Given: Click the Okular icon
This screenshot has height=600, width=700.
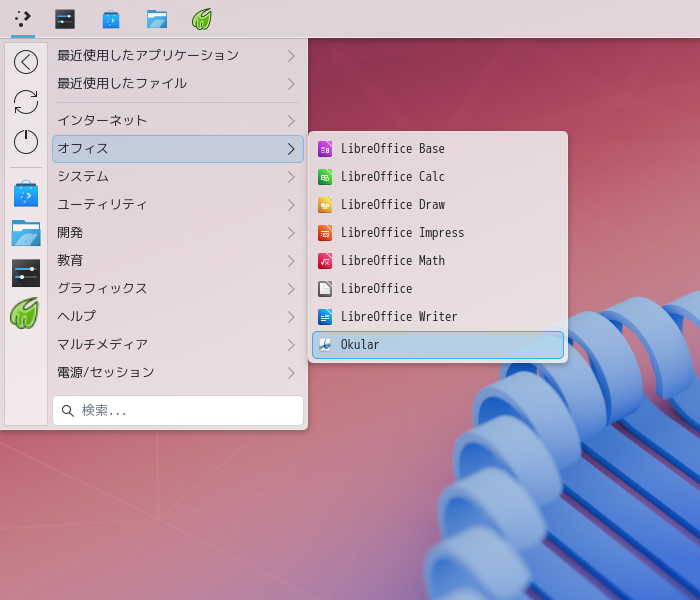Looking at the screenshot, I should 325,345.
